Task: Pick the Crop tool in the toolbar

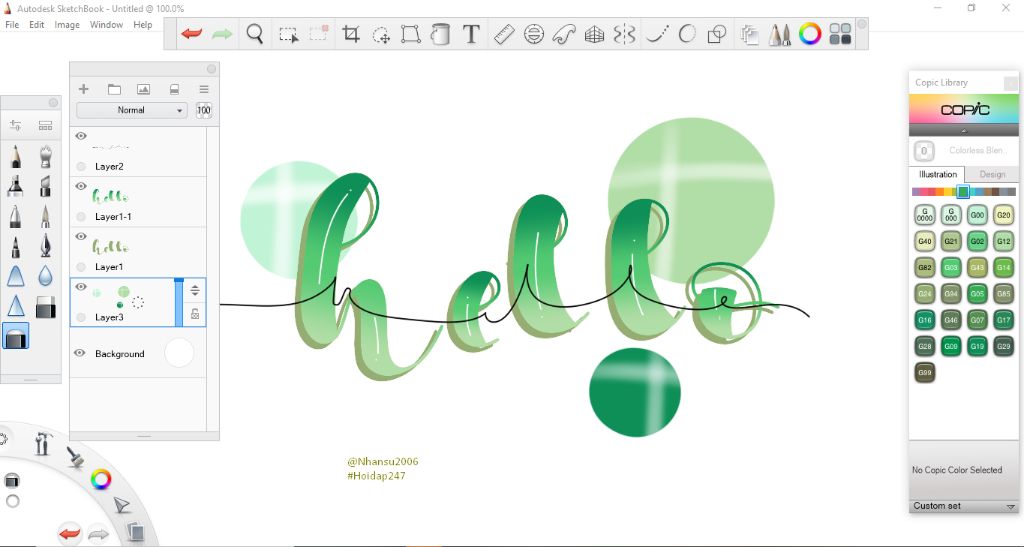Action: tap(351, 34)
